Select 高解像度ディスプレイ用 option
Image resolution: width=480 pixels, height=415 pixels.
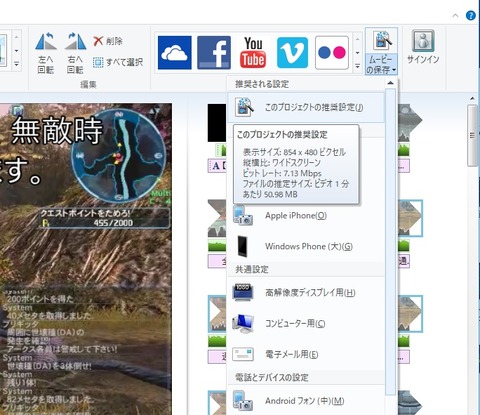306,293
